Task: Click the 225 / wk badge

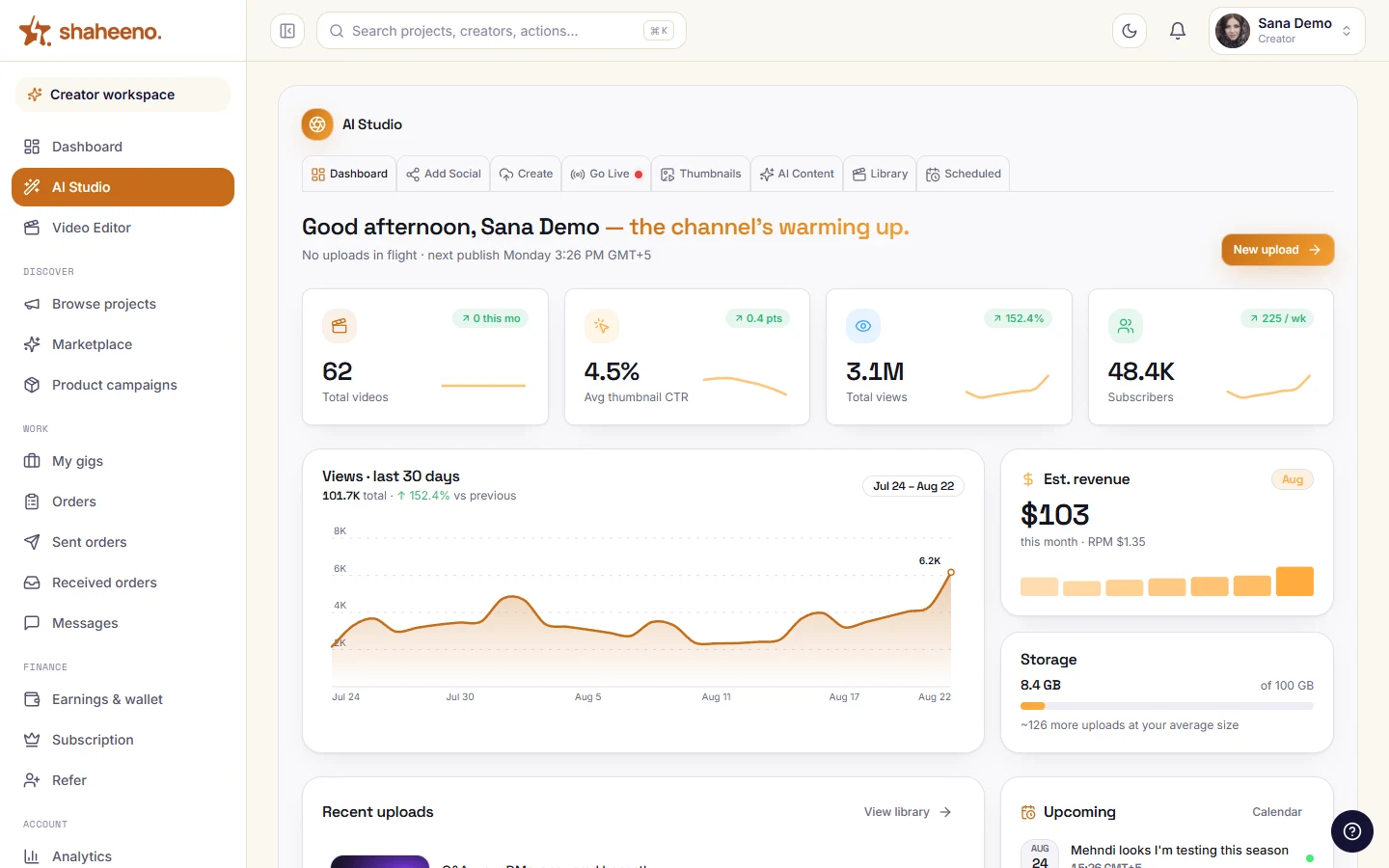Action: click(x=1277, y=318)
